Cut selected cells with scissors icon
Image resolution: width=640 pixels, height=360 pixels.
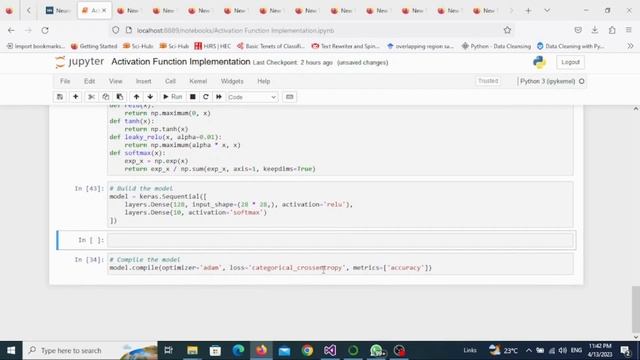tap(91, 97)
